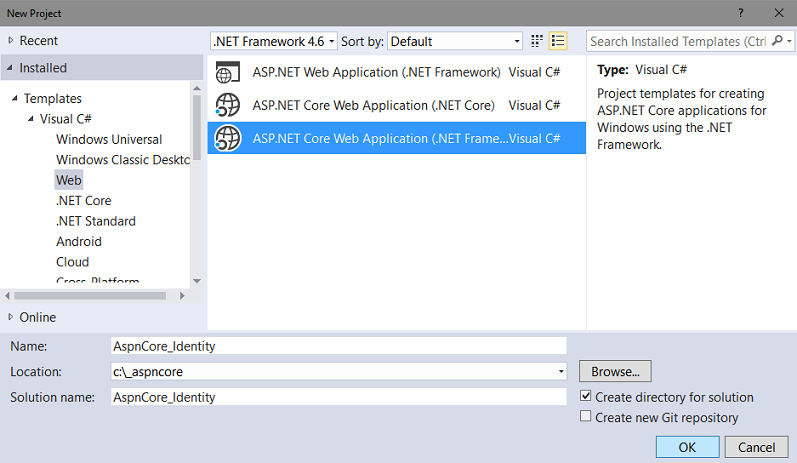The width and height of the screenshot is (797, 463).
Task: Click tree scrollbar down arrow
Action: coord(197,281)
